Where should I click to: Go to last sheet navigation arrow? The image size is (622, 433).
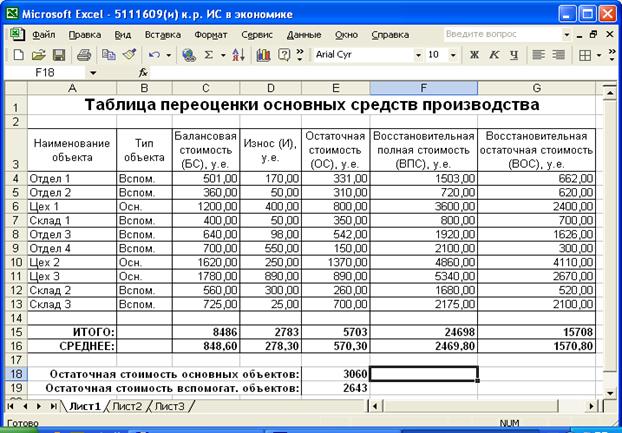coord(53,406)
